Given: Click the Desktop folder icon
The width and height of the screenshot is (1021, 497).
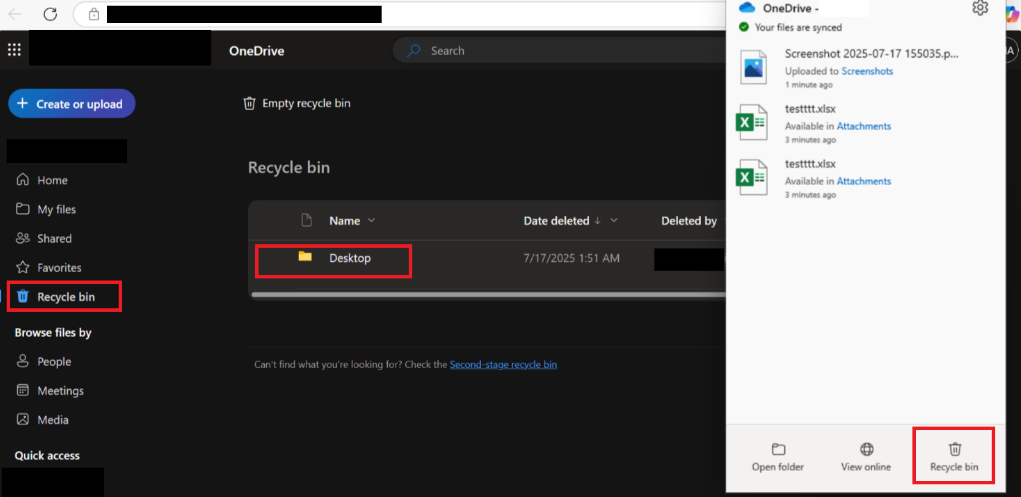Looking at the screenshot, I should 305,256.
